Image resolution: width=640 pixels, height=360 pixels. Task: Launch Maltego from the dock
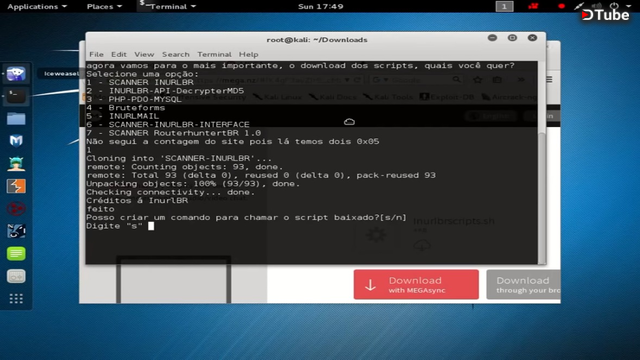[x=16, y=209]
